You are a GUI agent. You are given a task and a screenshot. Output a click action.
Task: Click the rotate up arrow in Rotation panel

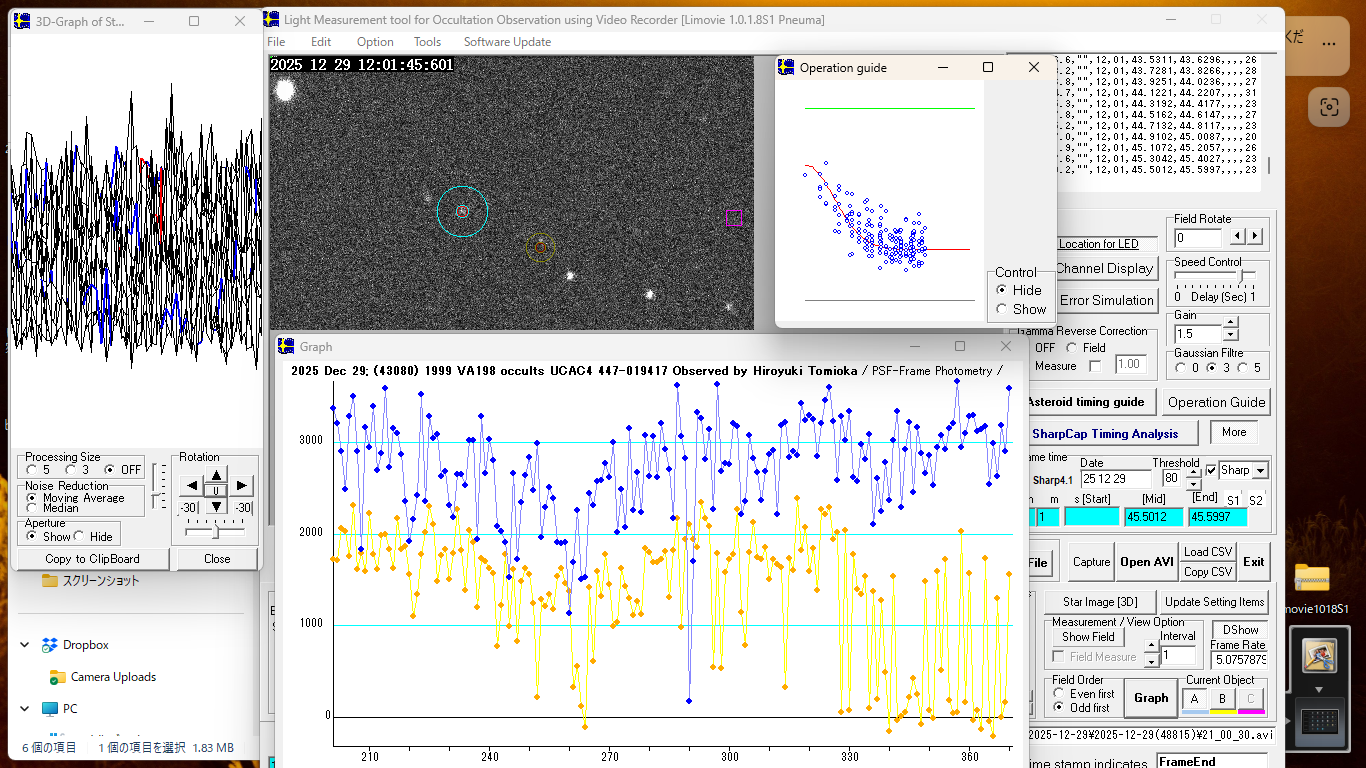(x=217, y=474)
